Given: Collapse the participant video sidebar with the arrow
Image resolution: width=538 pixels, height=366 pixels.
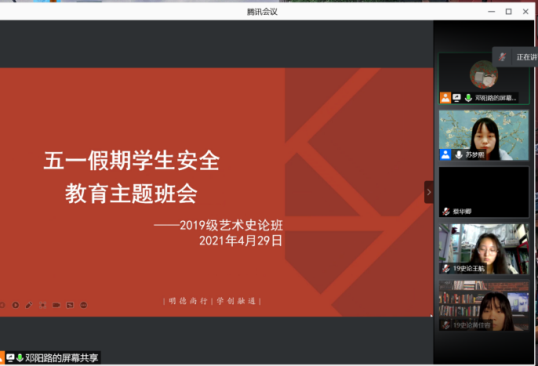Looking at the screenshot, I should (x=429, y=192).
